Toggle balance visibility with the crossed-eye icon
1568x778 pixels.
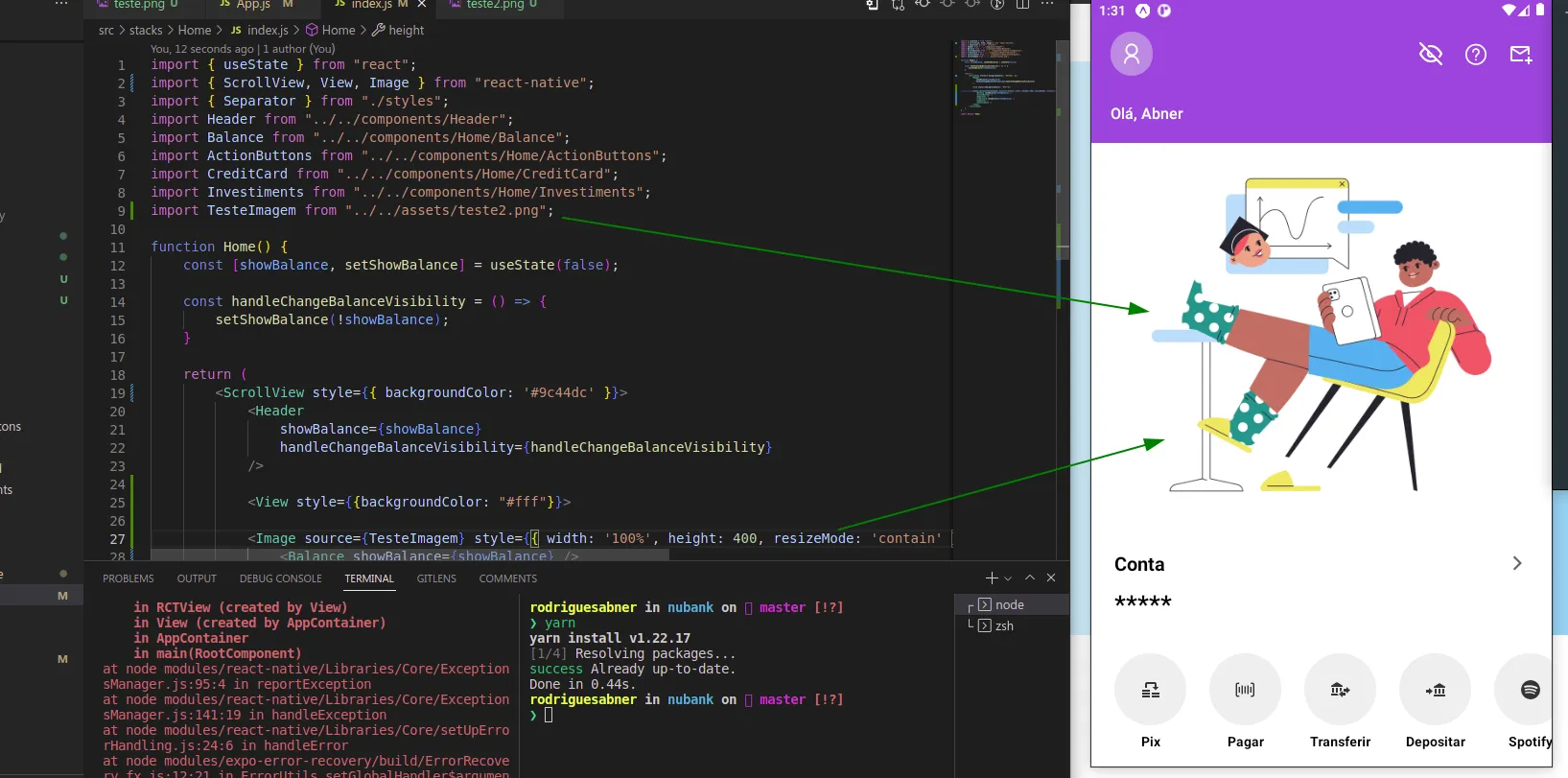[1431, 54]
